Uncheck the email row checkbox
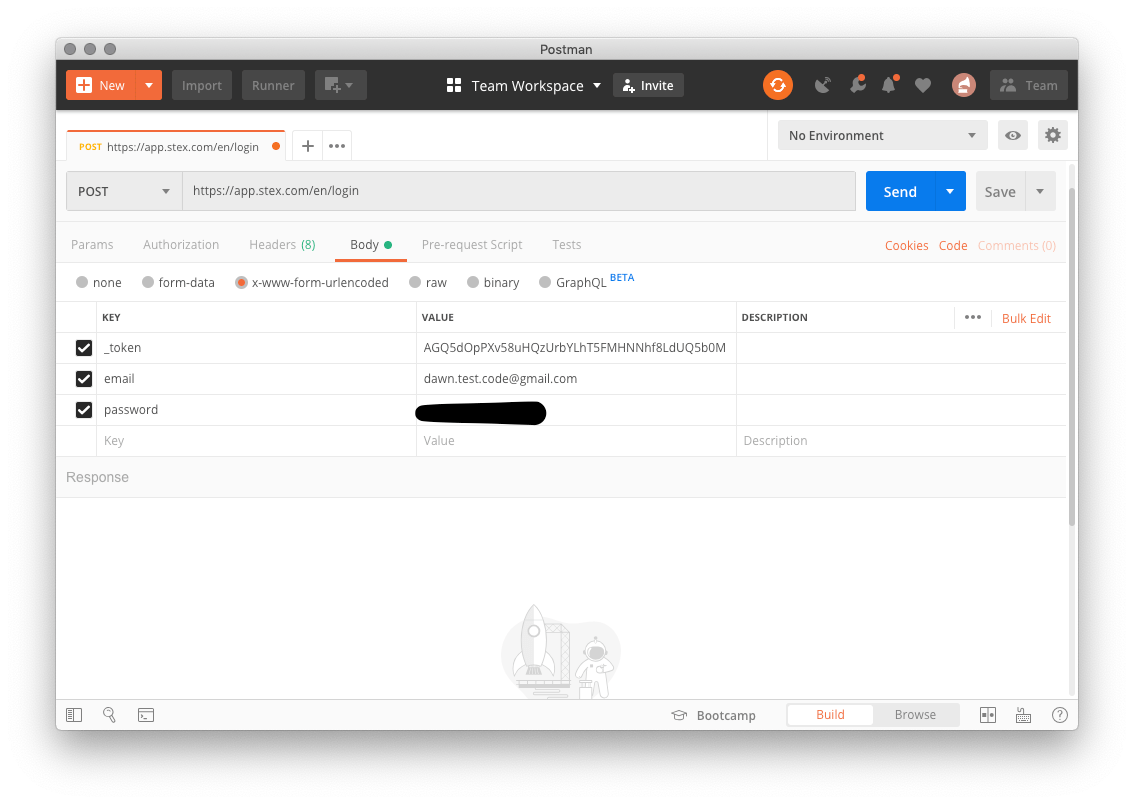This screenshot has height=804, width=1134. click(x=84, y=379)
